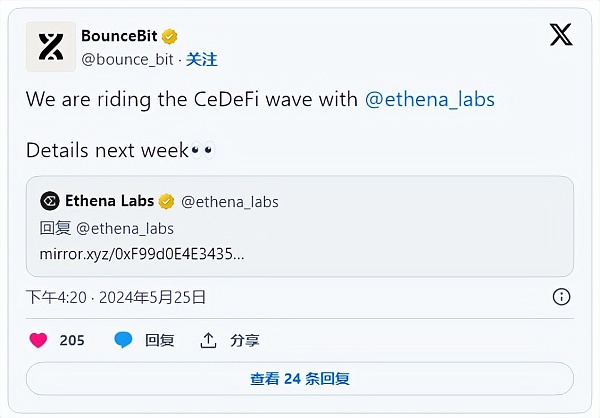This screenshot has height=418, width=600.
Task: Click the 关注 follow link
Action: click(x=202, y=59)
